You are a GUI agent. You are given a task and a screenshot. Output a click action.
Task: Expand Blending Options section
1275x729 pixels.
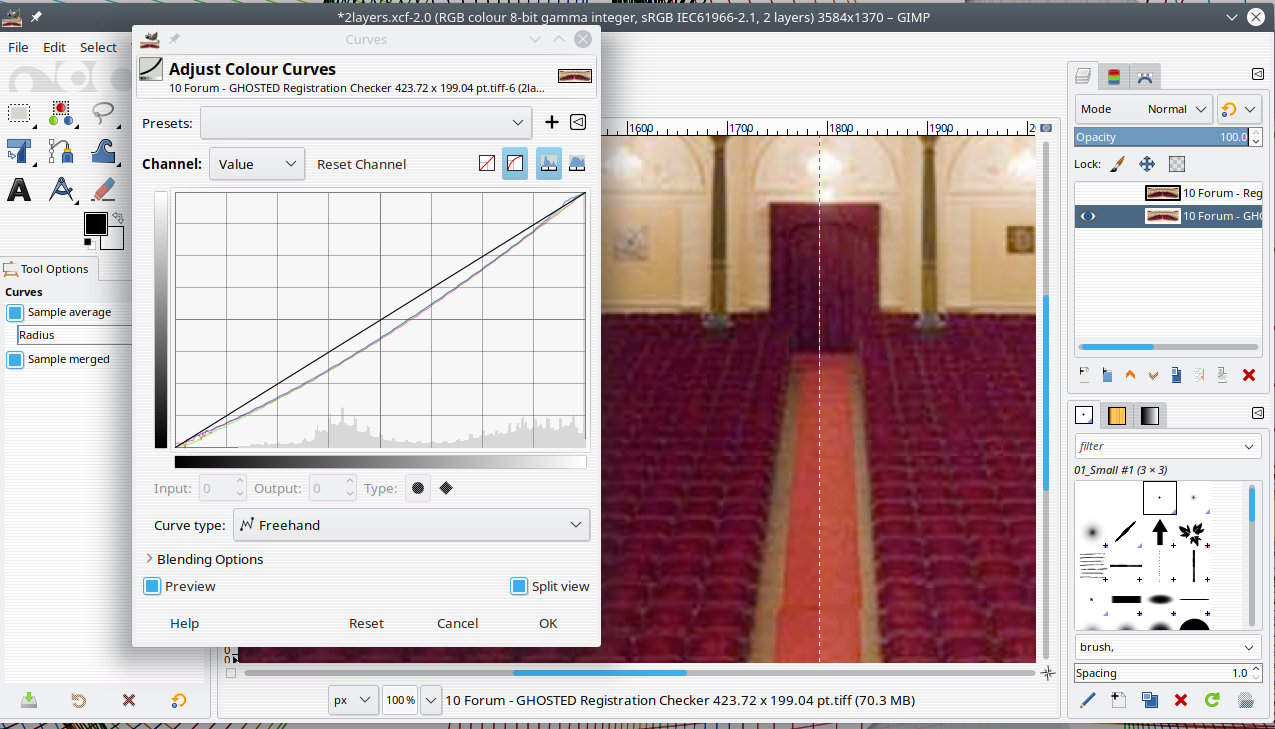205,559
